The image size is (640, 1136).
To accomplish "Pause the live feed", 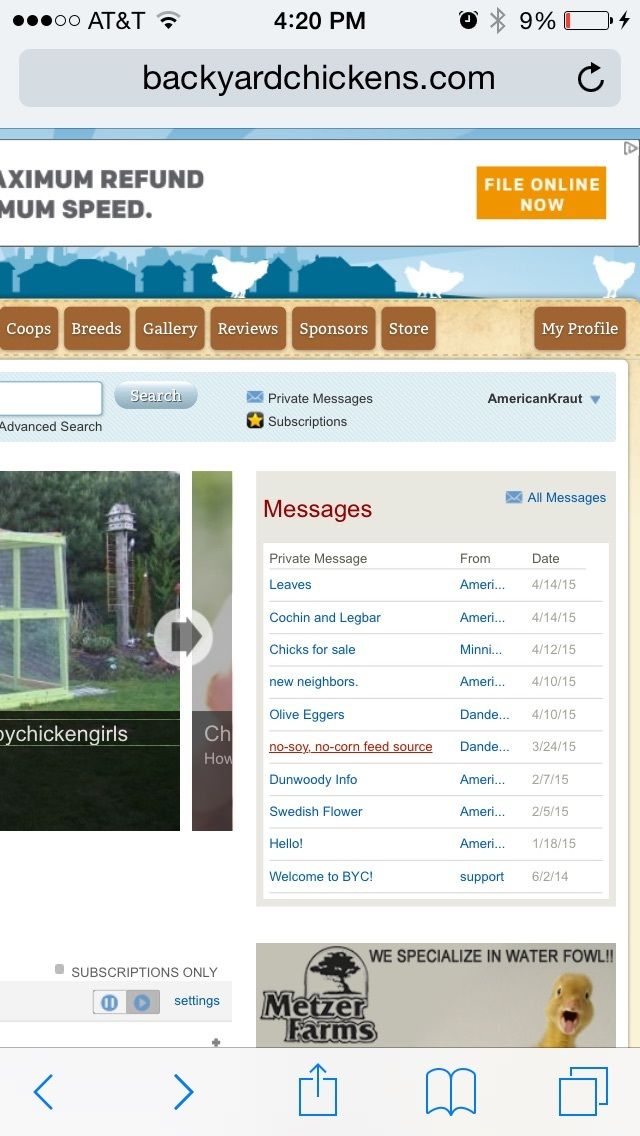I will (109, 1002).
